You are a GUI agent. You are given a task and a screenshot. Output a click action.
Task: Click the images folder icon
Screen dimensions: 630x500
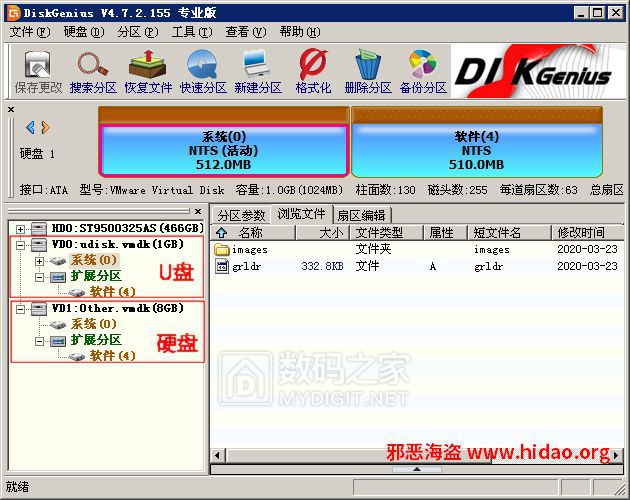[x=221, y=250]
